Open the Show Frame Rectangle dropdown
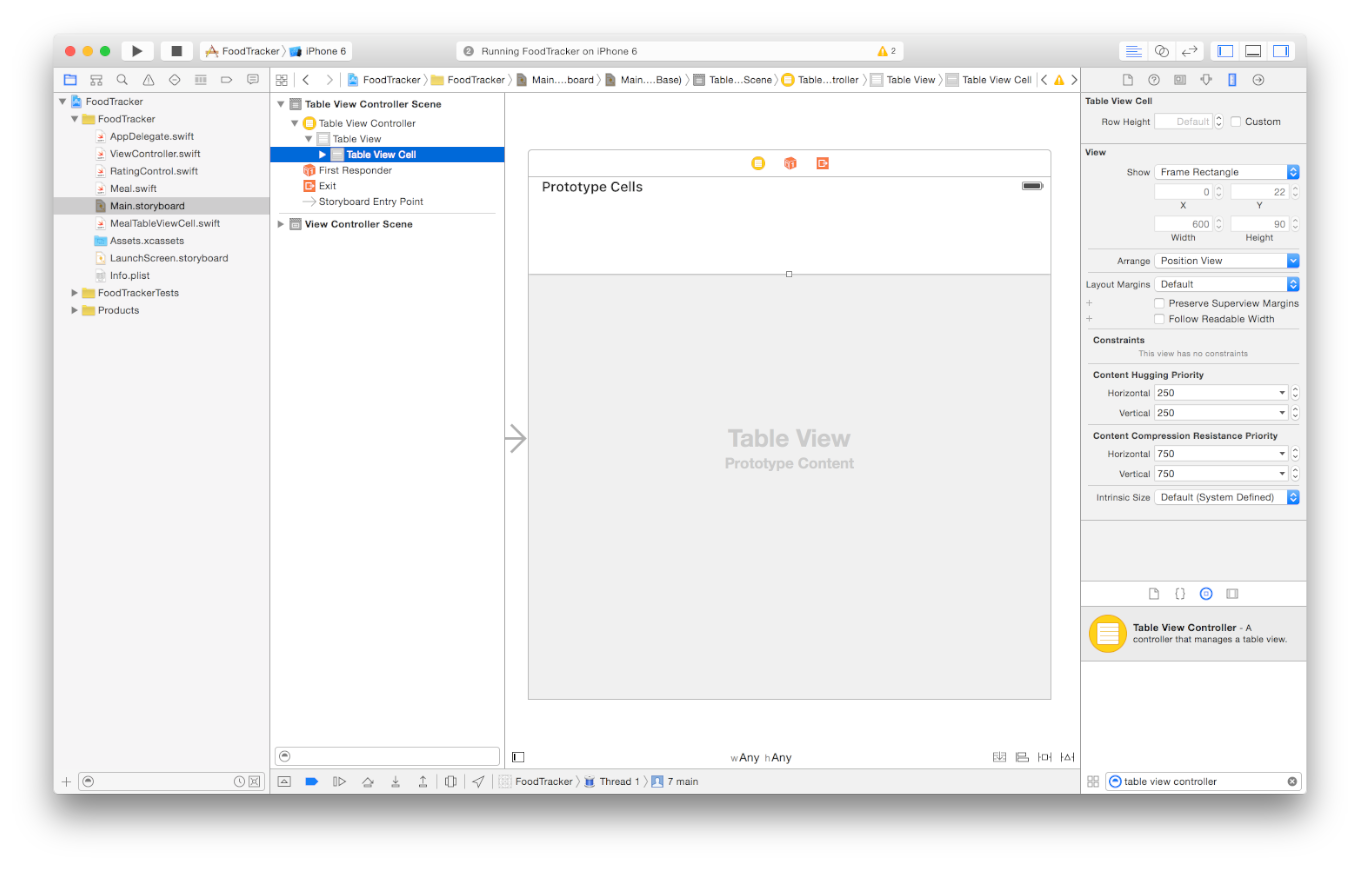This screenshot has height=870, width=1360. 1227,172
